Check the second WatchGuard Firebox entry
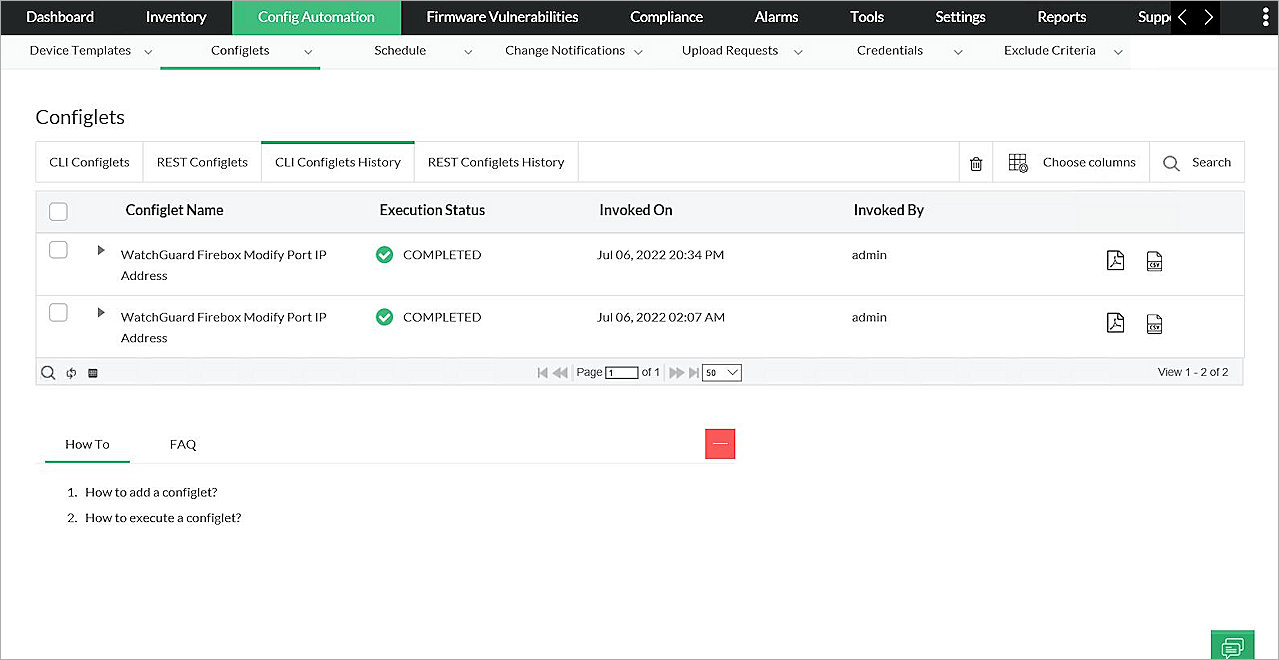The width and height of the screenshot is (1279, 660). 58,312
